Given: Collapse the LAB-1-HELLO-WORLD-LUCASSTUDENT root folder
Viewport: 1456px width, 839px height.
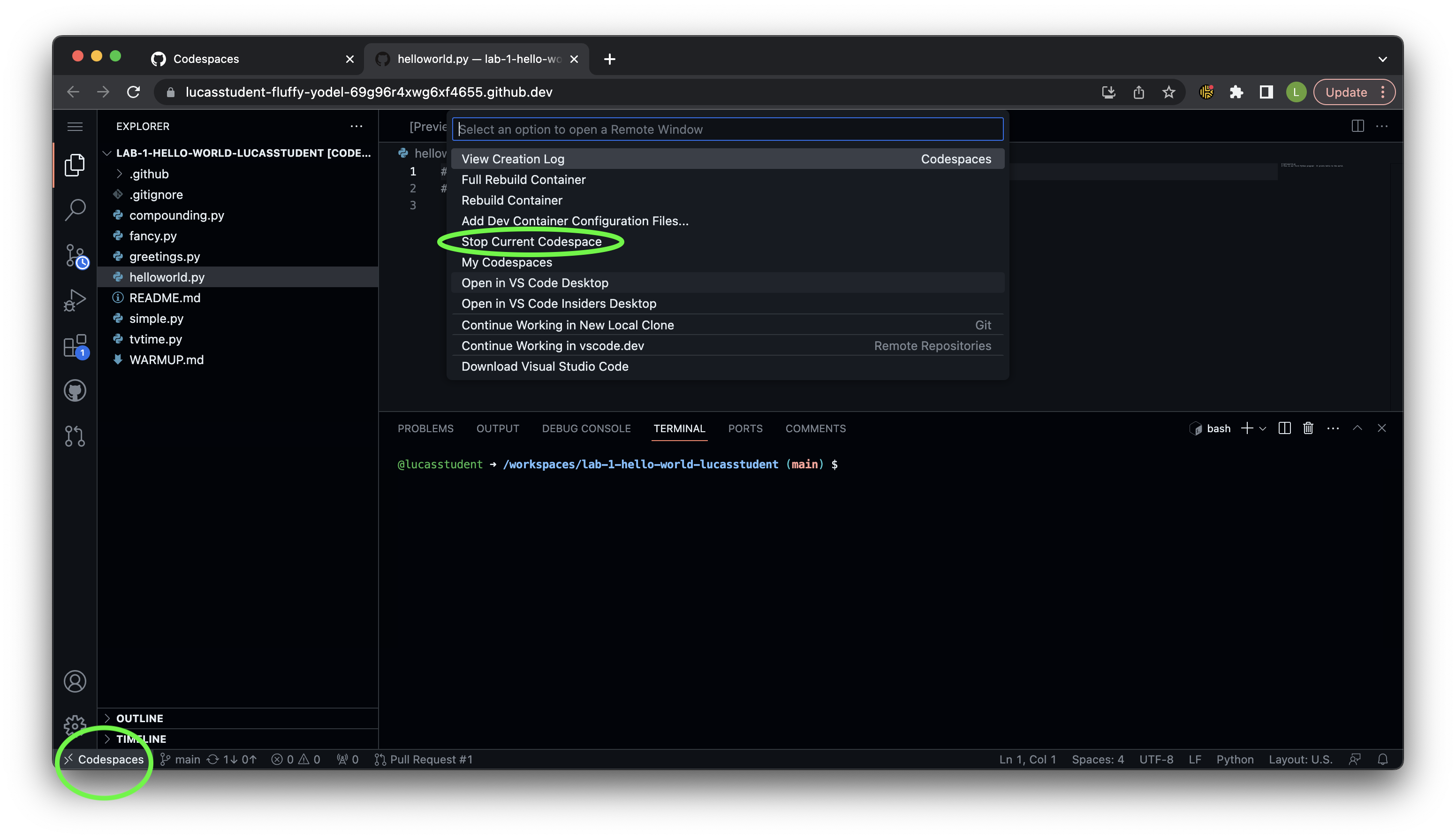Looking at the screenshot, I should [238, 153].
